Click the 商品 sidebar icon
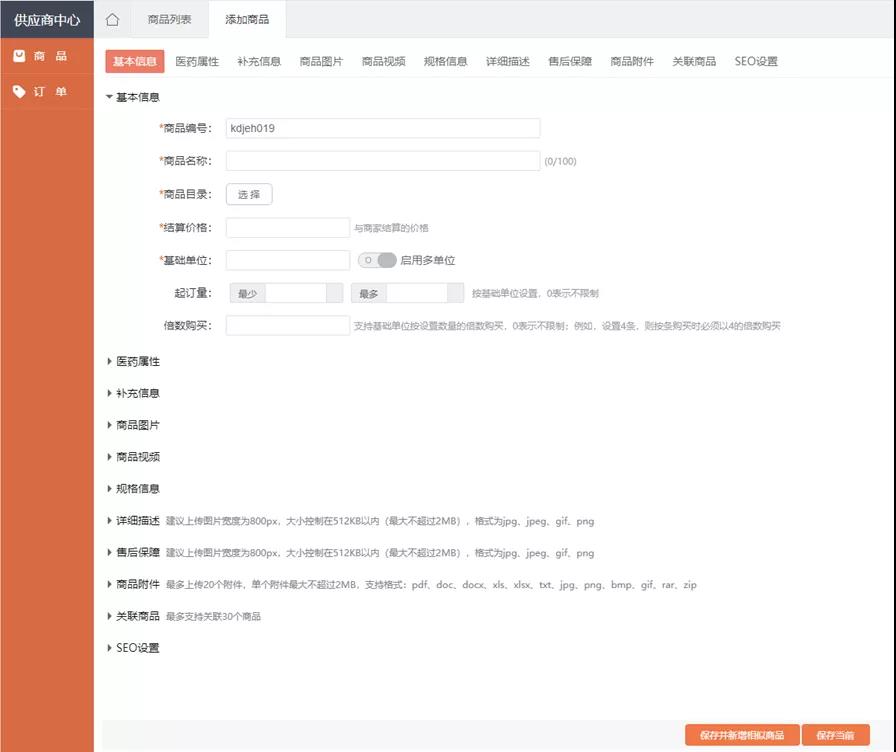 [19, 55]
